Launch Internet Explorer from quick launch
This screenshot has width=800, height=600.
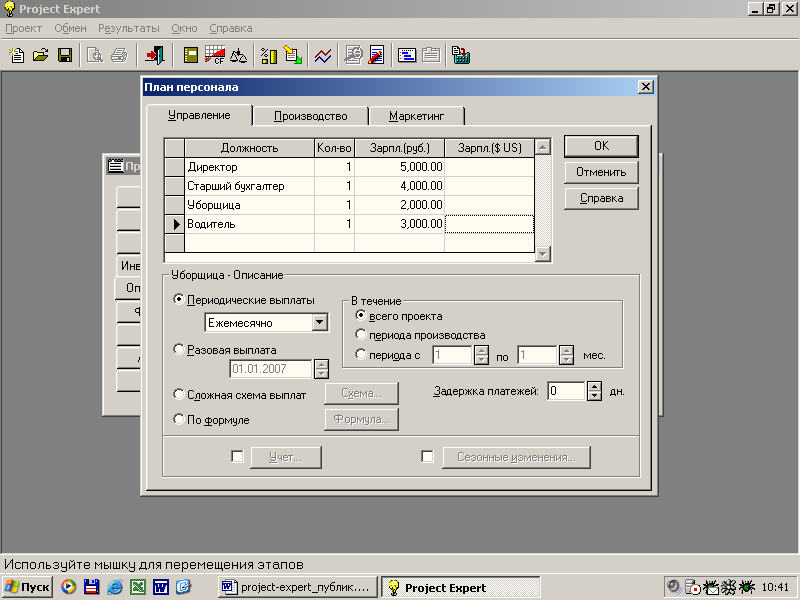coord(115,587)
